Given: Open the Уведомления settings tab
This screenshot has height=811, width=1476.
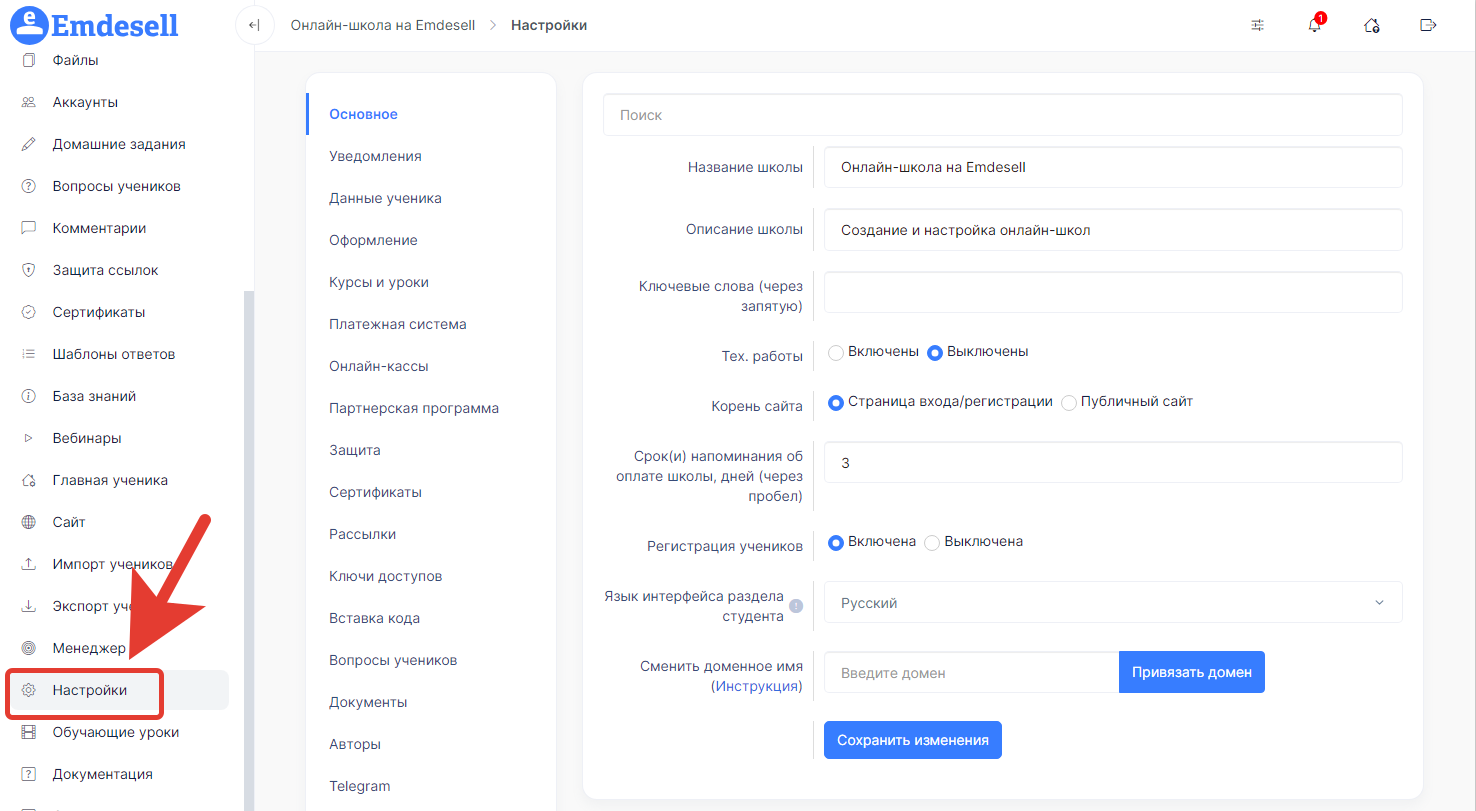Looking at the screenshot, I should tap(375, 156).
